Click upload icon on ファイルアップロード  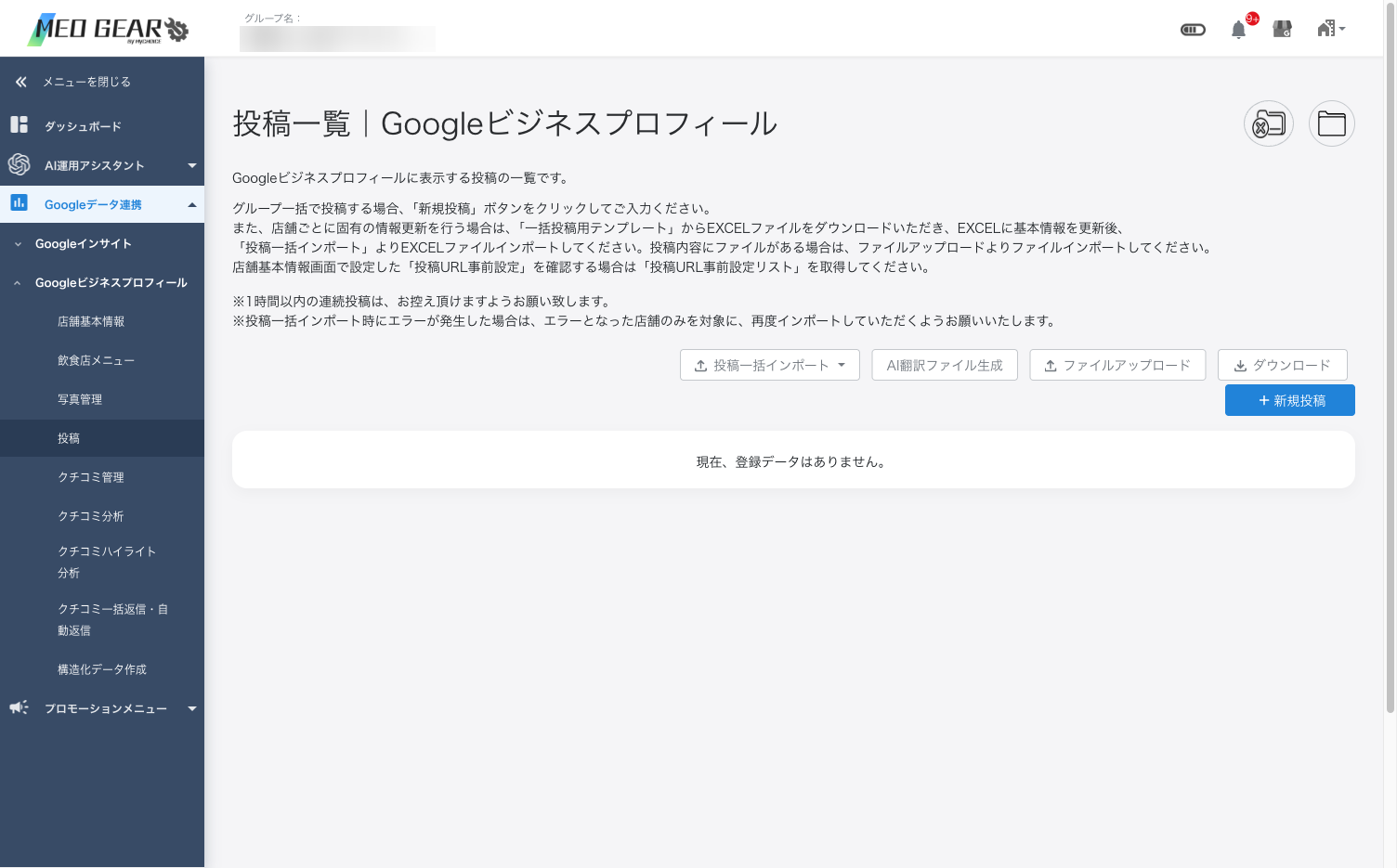(1051, 366)
